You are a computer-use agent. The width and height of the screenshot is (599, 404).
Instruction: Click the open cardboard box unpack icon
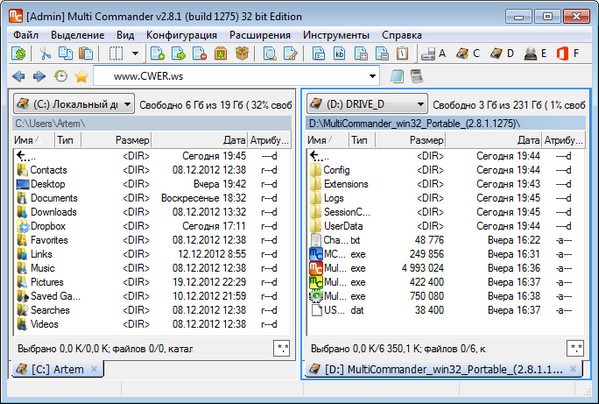click(242, 53)
